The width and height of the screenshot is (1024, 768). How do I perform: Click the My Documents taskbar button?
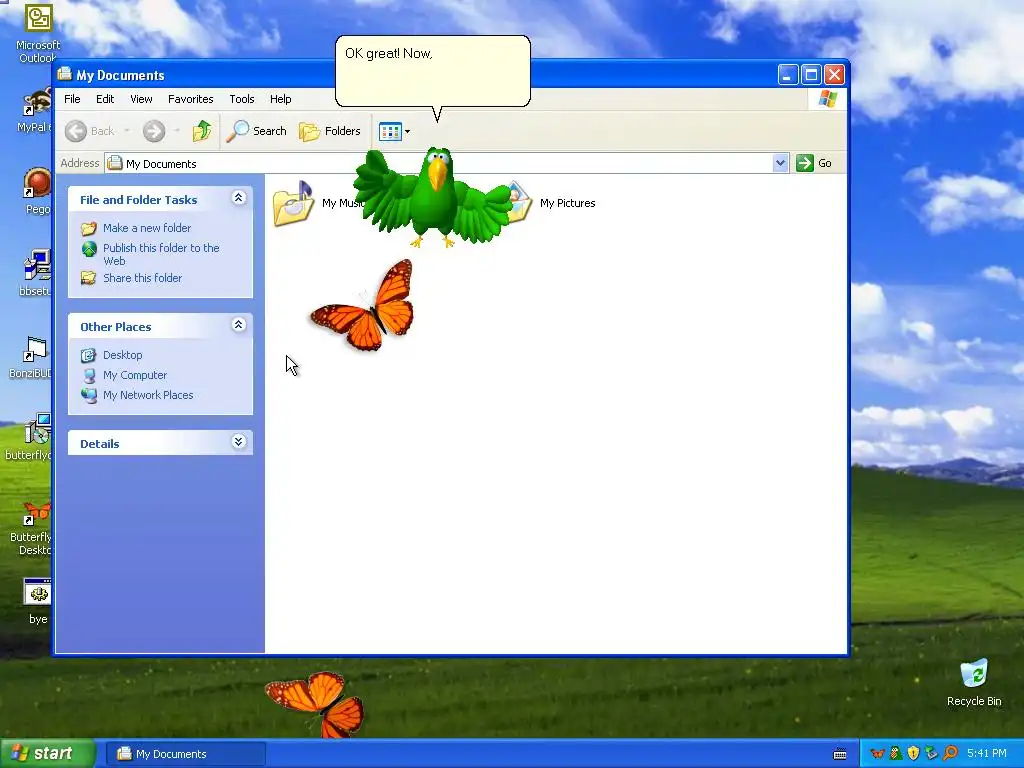(185, 754)
